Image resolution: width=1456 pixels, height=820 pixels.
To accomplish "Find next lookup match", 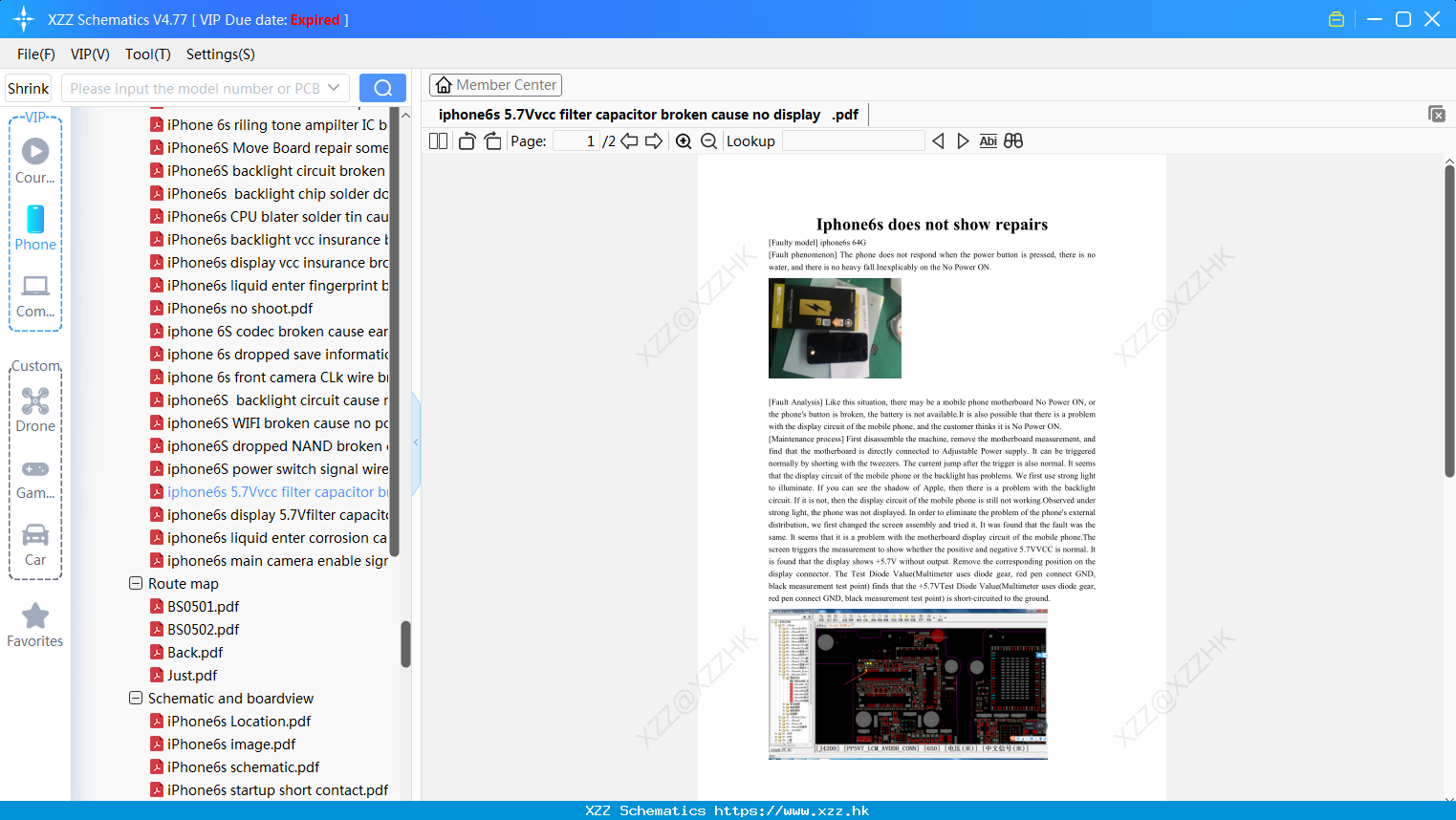I will coord(963,141).
